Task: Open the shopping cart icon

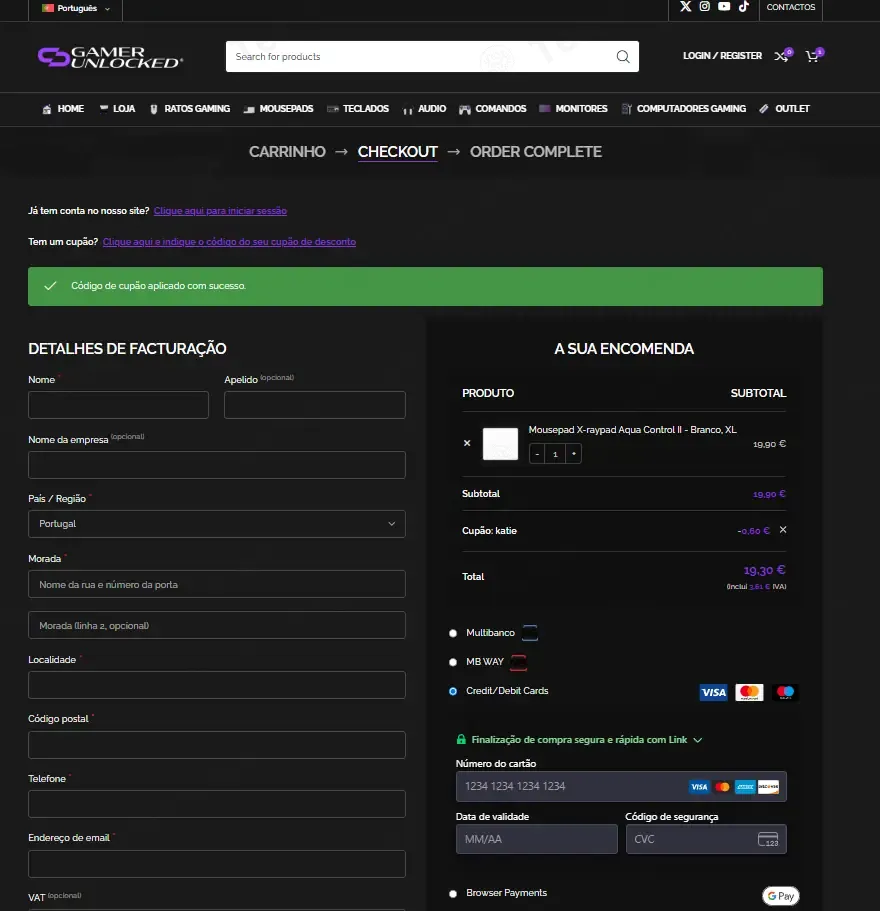Action: point(813,56)
